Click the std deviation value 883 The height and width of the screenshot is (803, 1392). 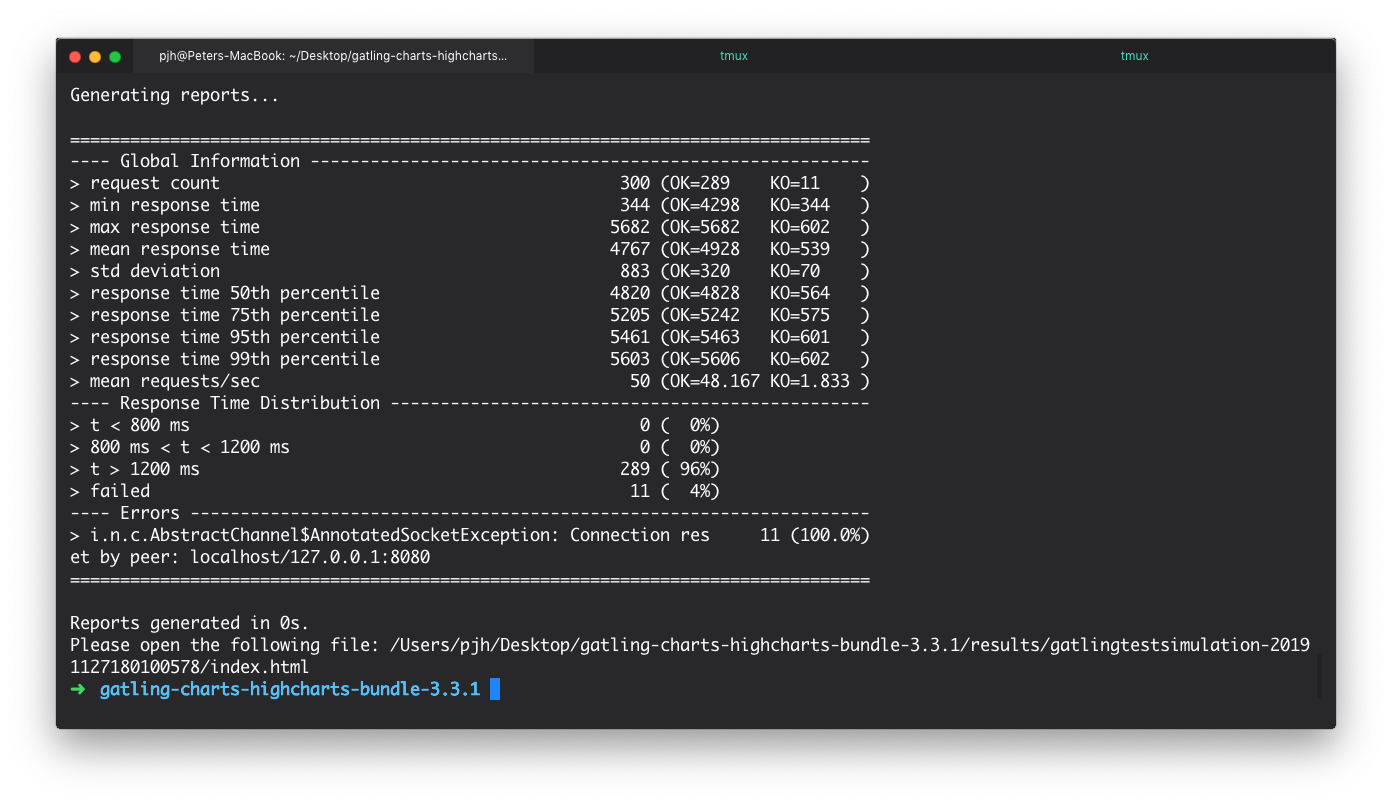(x=635, y=271)
